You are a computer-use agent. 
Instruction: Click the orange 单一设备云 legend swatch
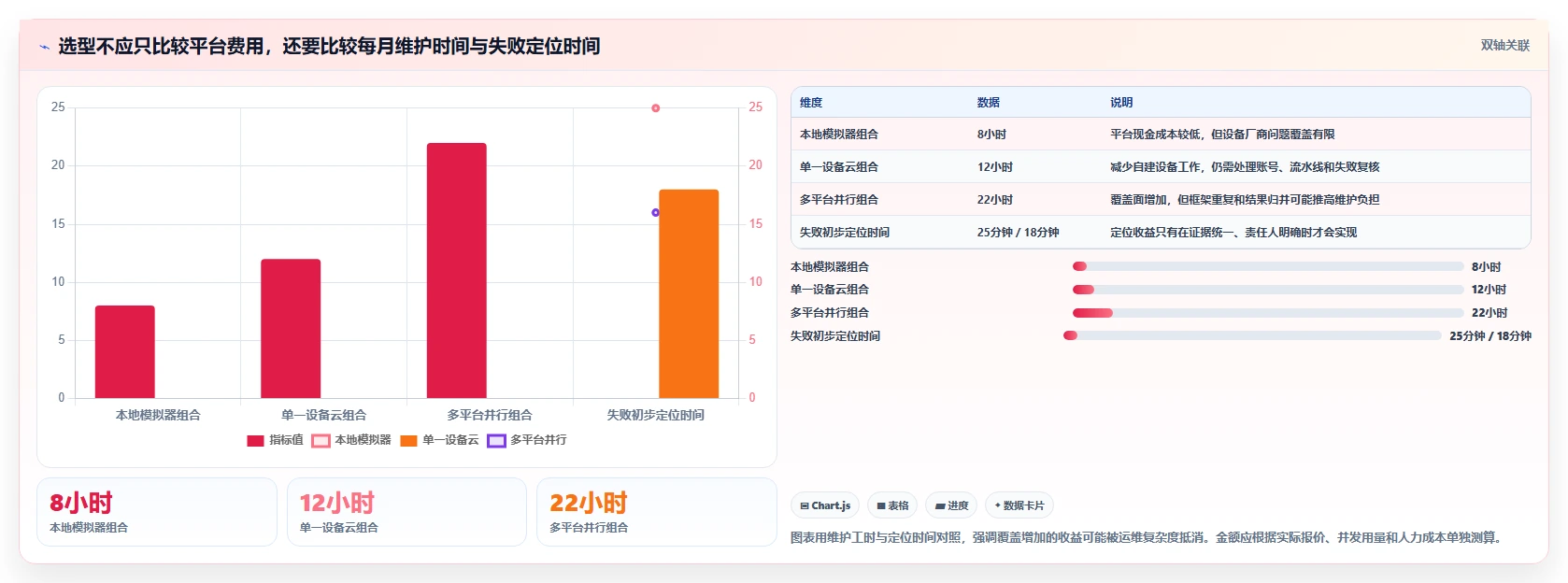click(x=408, y=441)
